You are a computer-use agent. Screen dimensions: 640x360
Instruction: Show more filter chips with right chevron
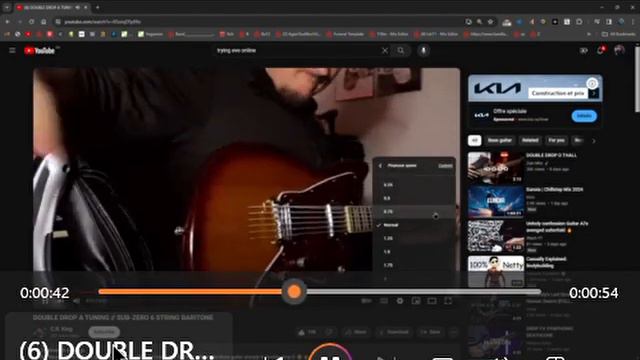[593, 141]
